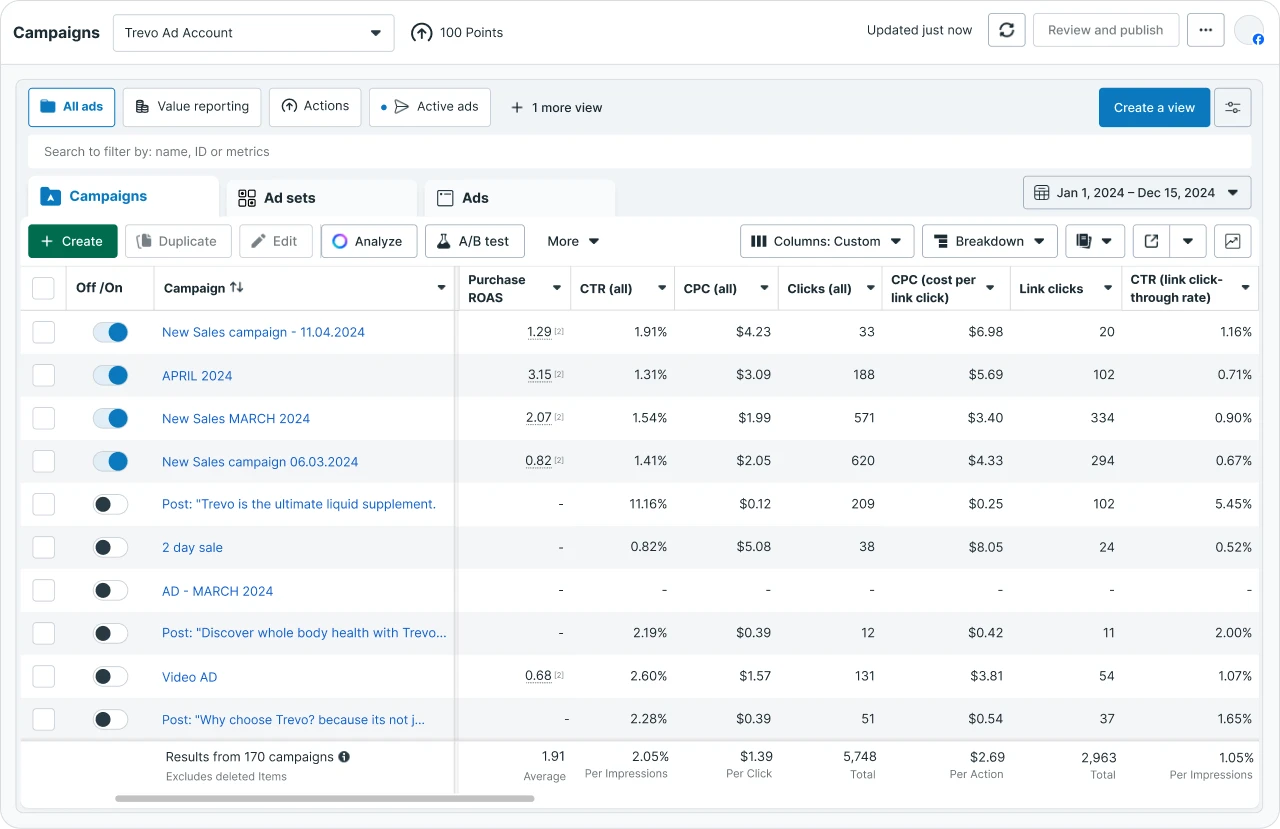This screenshot has width=1280, height=829.
Task: Click the info icon beside Results from 170 campaigns
Action: click(x=344, y=757)
